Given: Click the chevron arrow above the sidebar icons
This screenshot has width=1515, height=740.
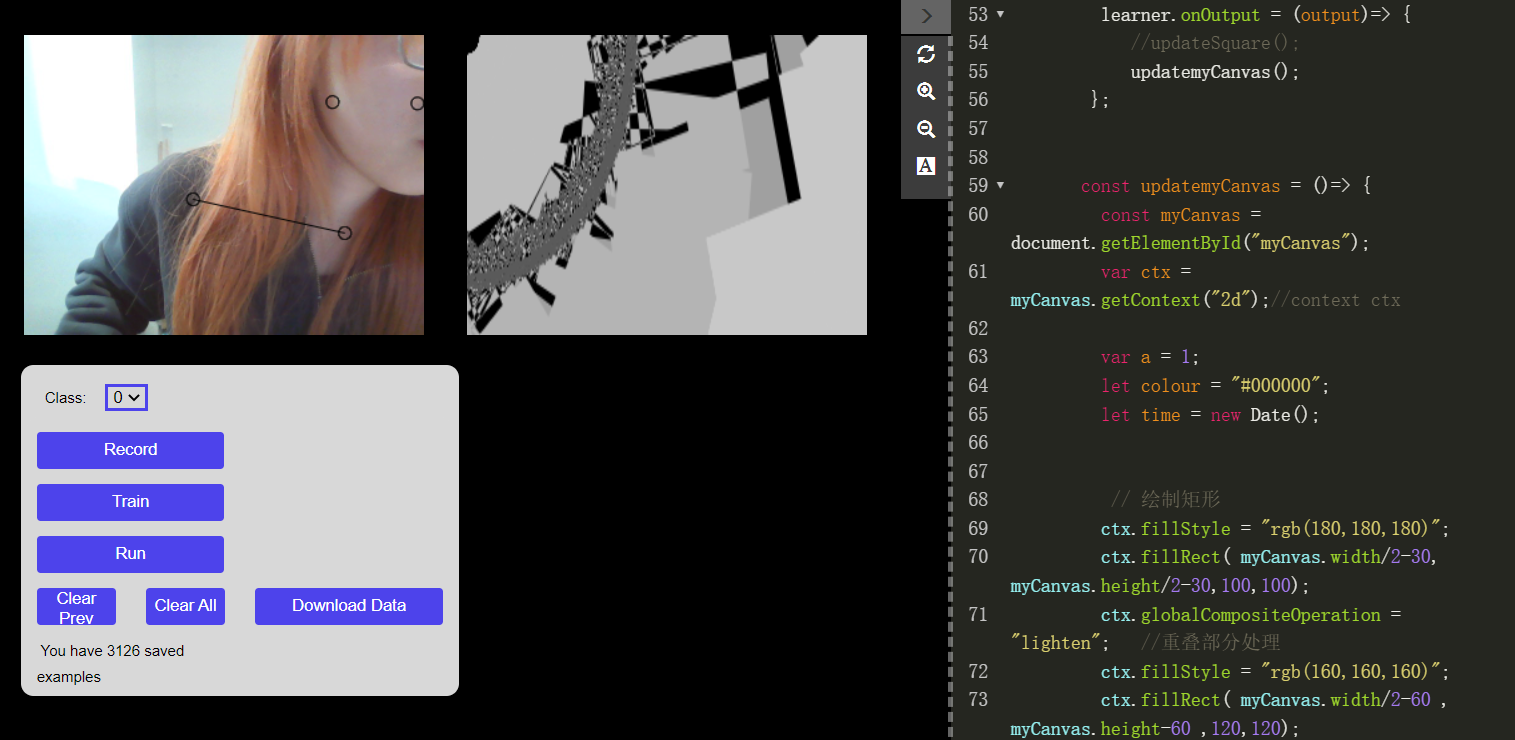Looking at the screenshot, I should [x=925, y=16].
